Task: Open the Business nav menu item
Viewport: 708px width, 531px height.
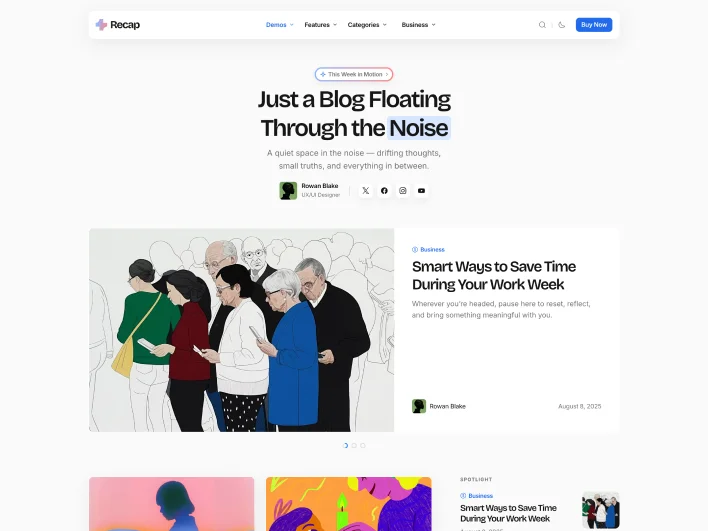Action: coord(419,25)
